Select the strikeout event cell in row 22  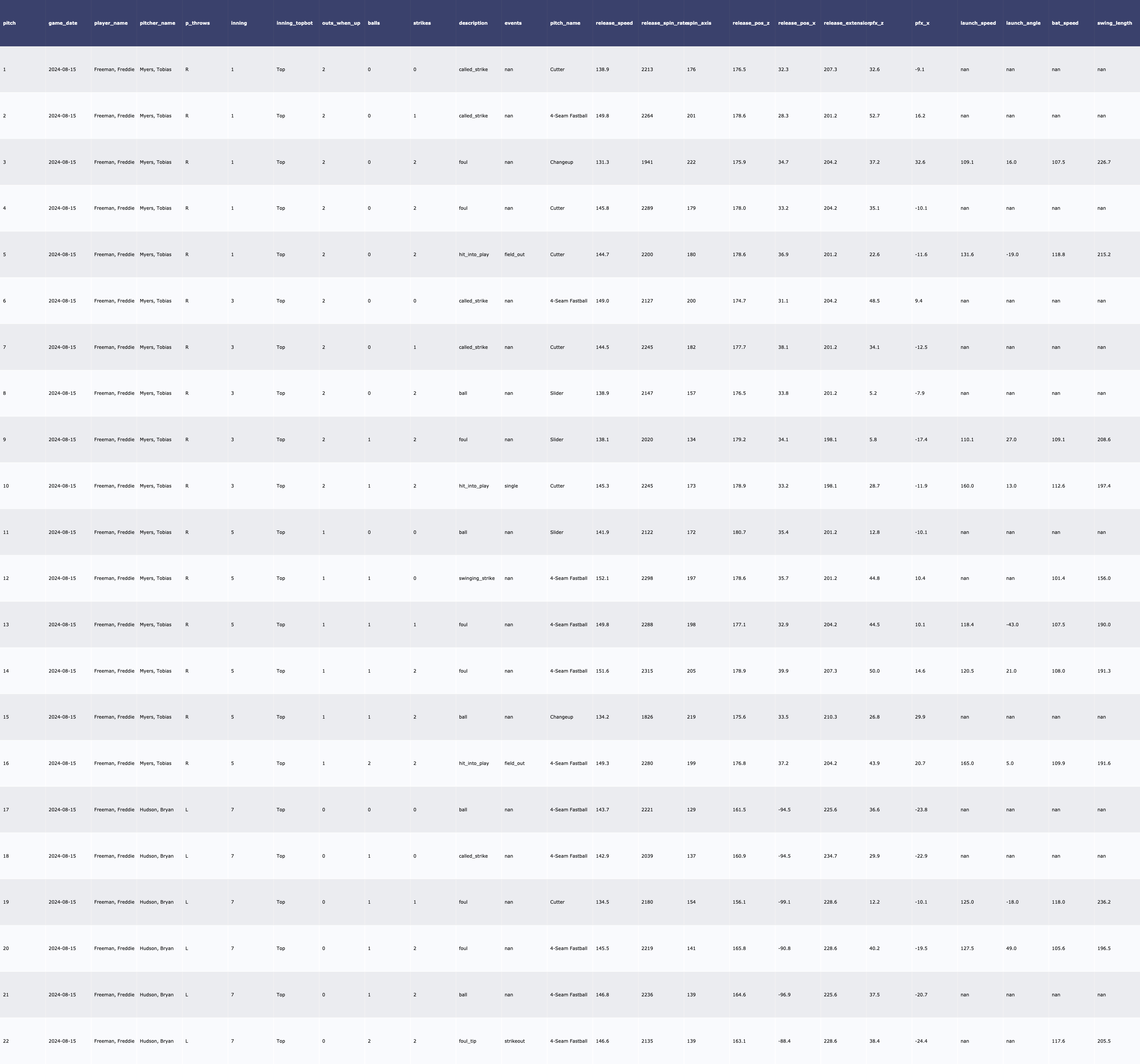tap(515, 1040)
